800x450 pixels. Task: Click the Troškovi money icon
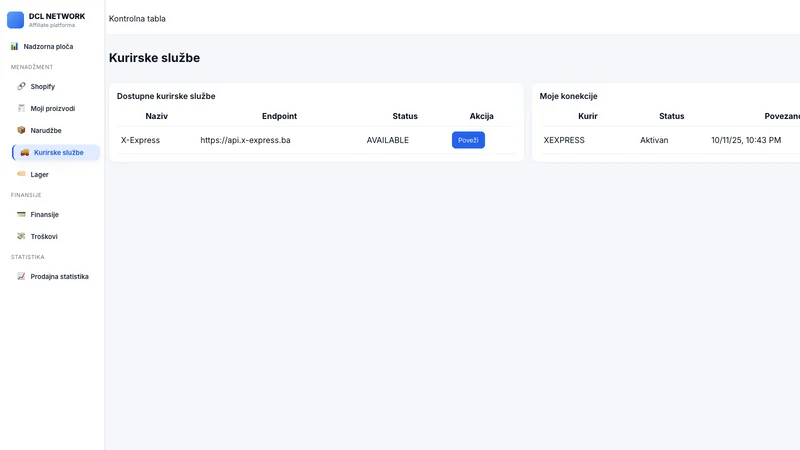point(21,236)
